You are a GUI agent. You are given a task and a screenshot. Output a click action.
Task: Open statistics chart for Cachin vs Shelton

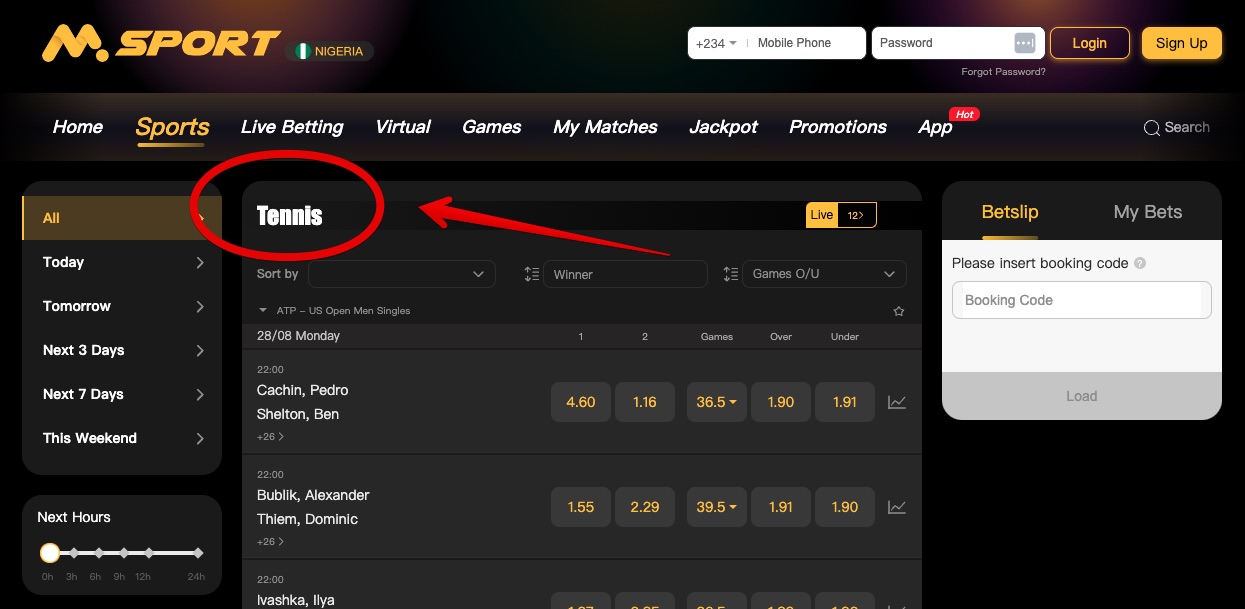(897, 402)
